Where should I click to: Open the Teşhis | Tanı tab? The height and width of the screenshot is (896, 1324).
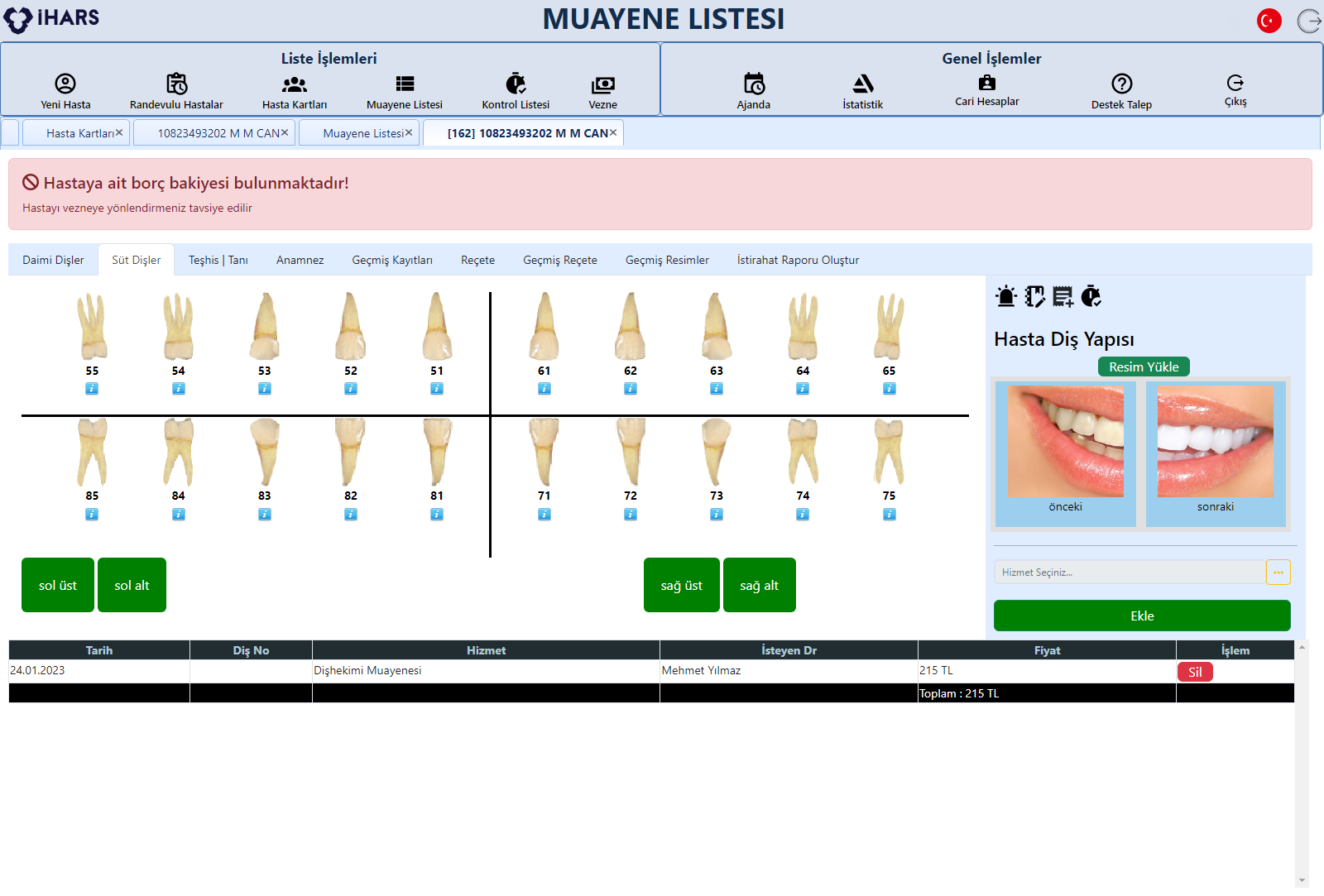tap(218, 260)
